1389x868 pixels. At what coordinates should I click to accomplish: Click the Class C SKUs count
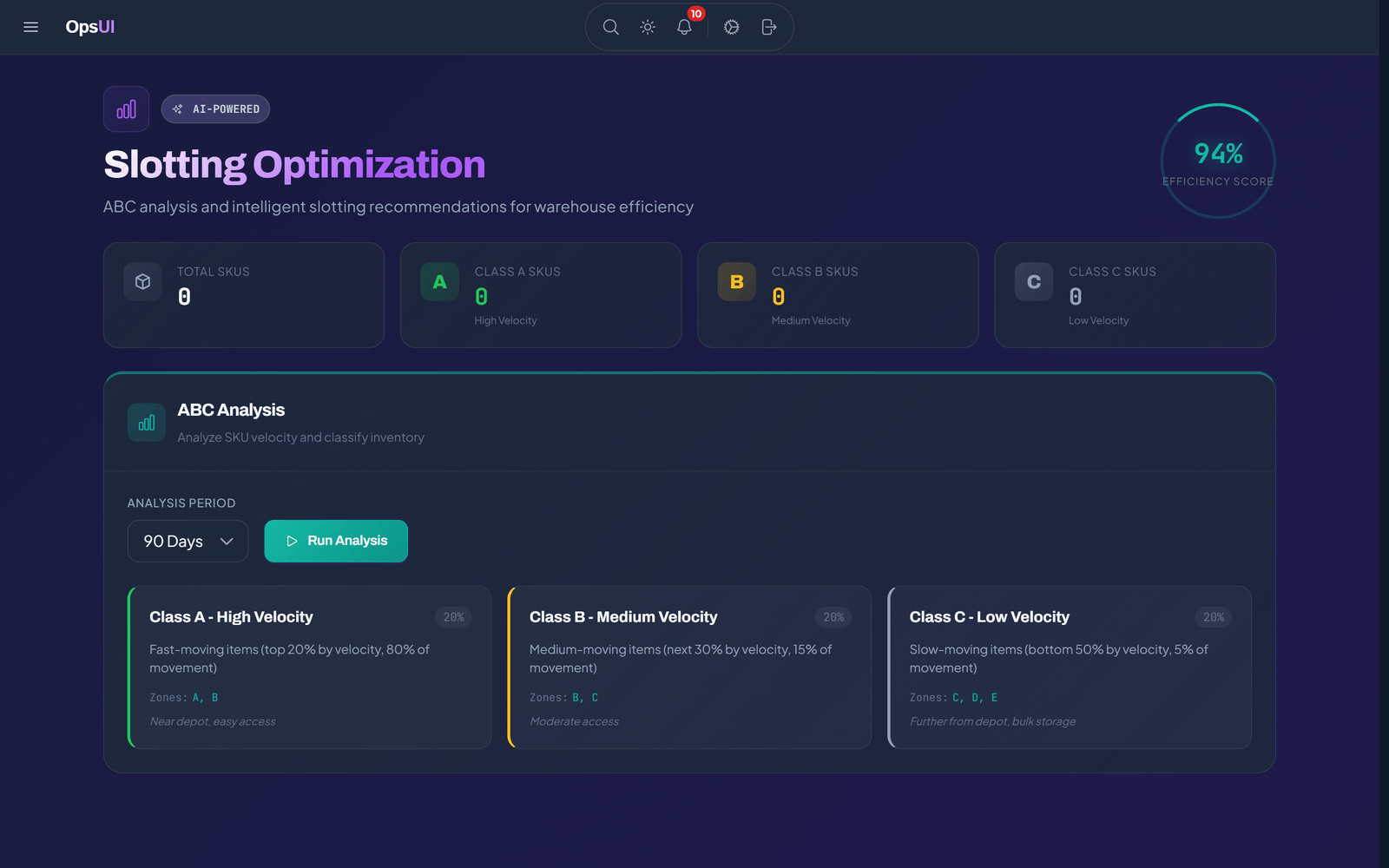(x=1076, y=297)
